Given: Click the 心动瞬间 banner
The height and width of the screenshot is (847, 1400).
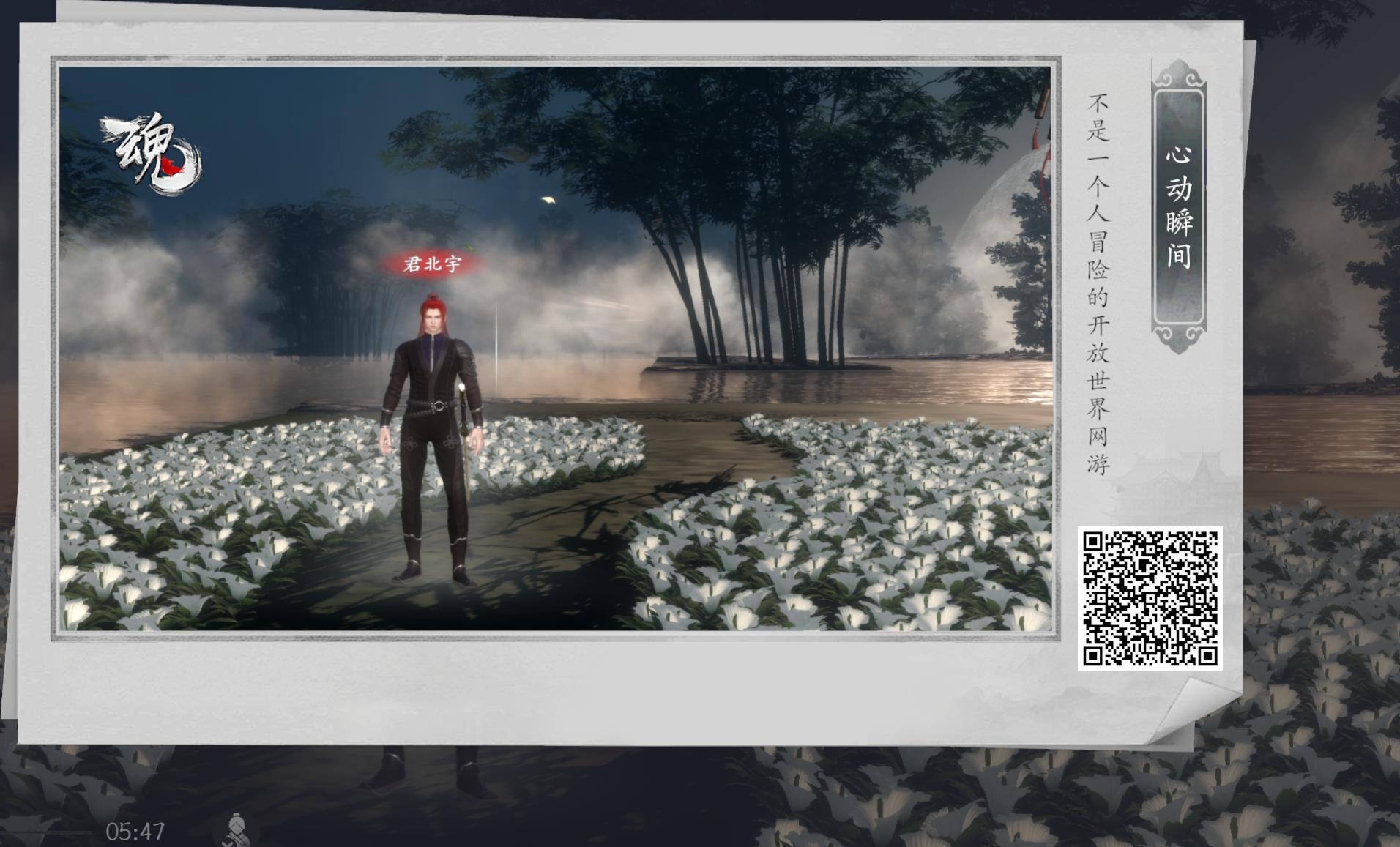Looking at the screenshot, I should pos(1178,206).
